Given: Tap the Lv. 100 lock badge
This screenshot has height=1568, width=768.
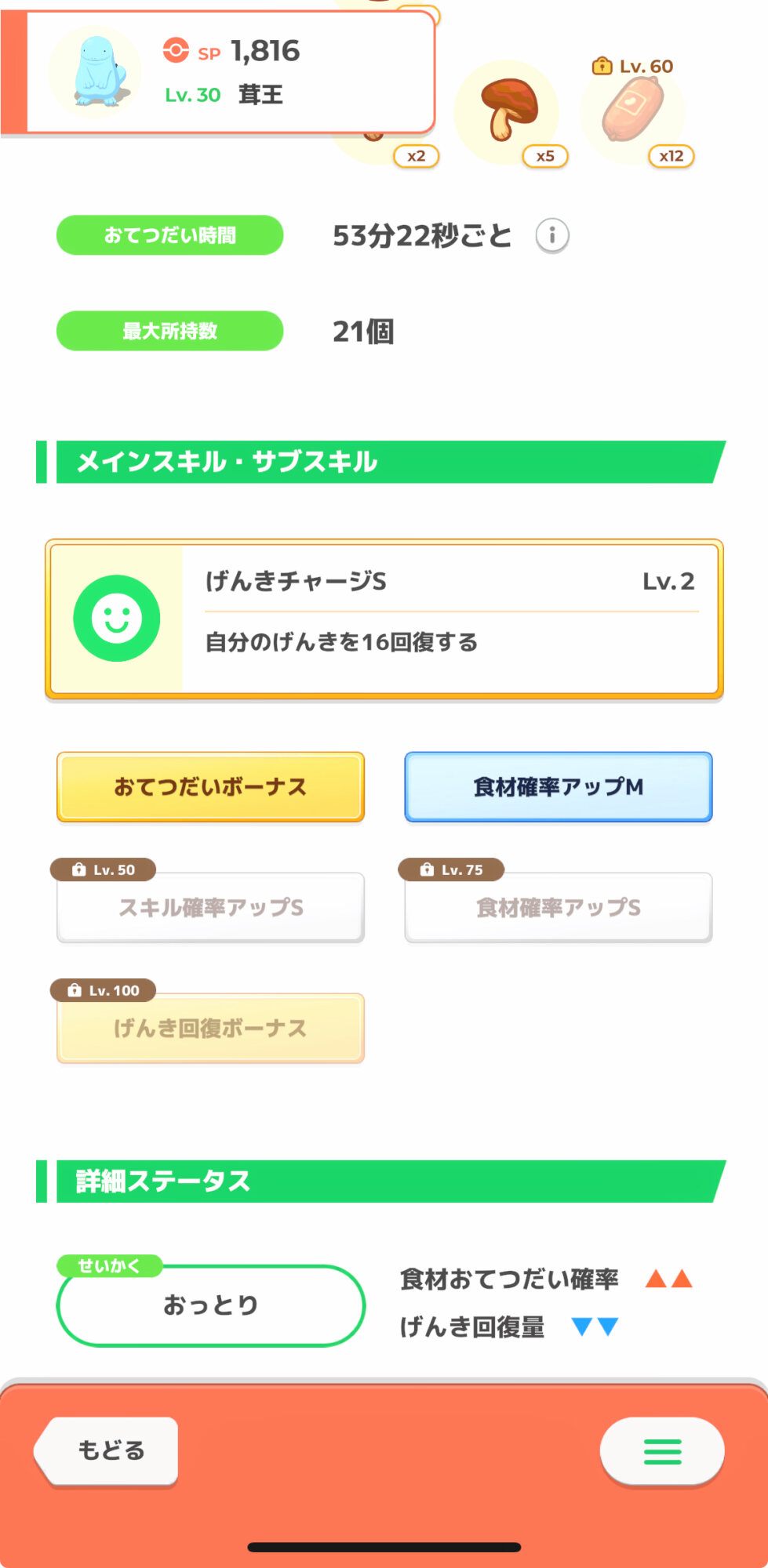Looking at the screenshot, I should 104,990.
